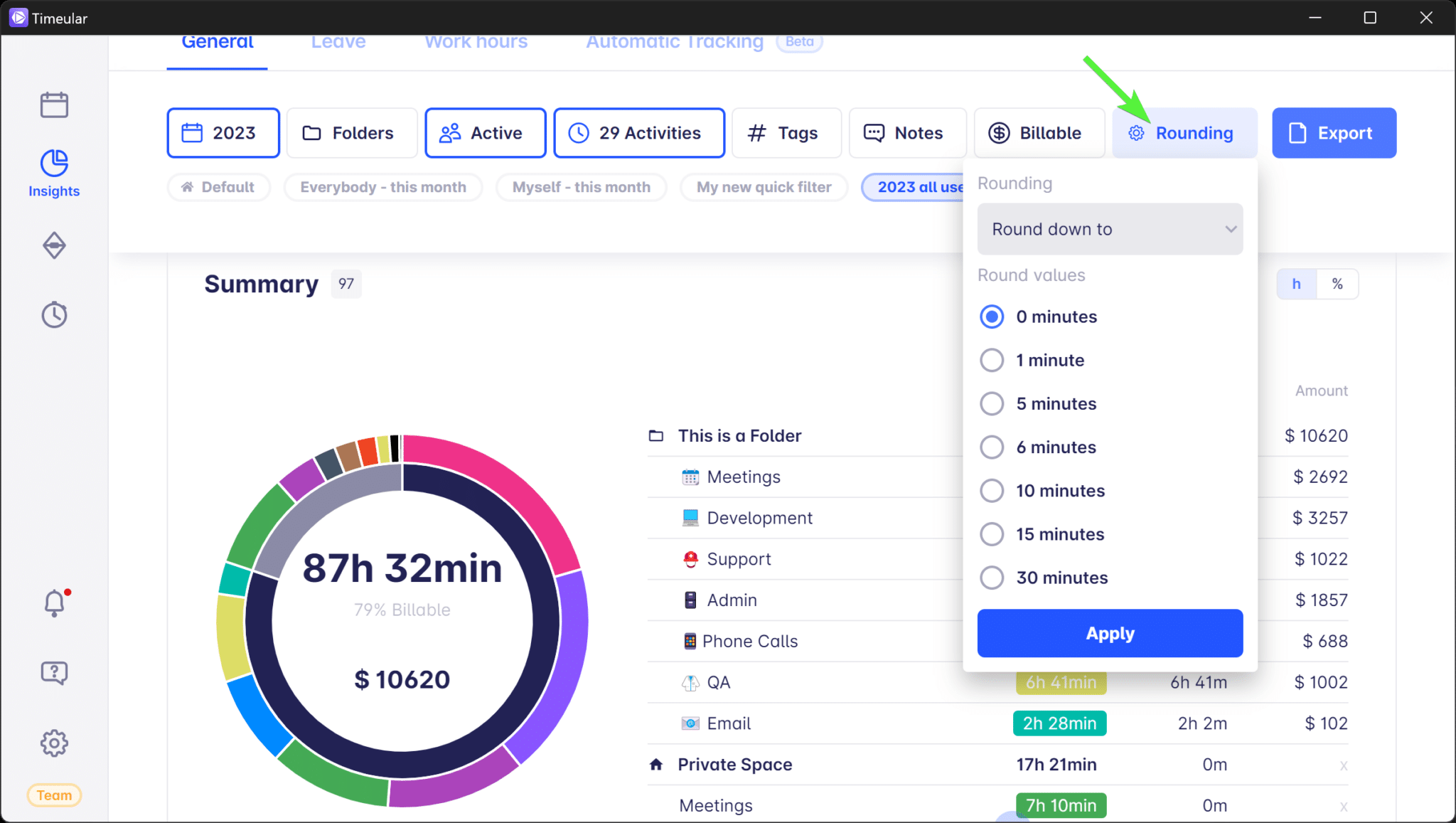Click the Development laptop icon
Screen dimensions: 1456x823
[x=690, y=518]
